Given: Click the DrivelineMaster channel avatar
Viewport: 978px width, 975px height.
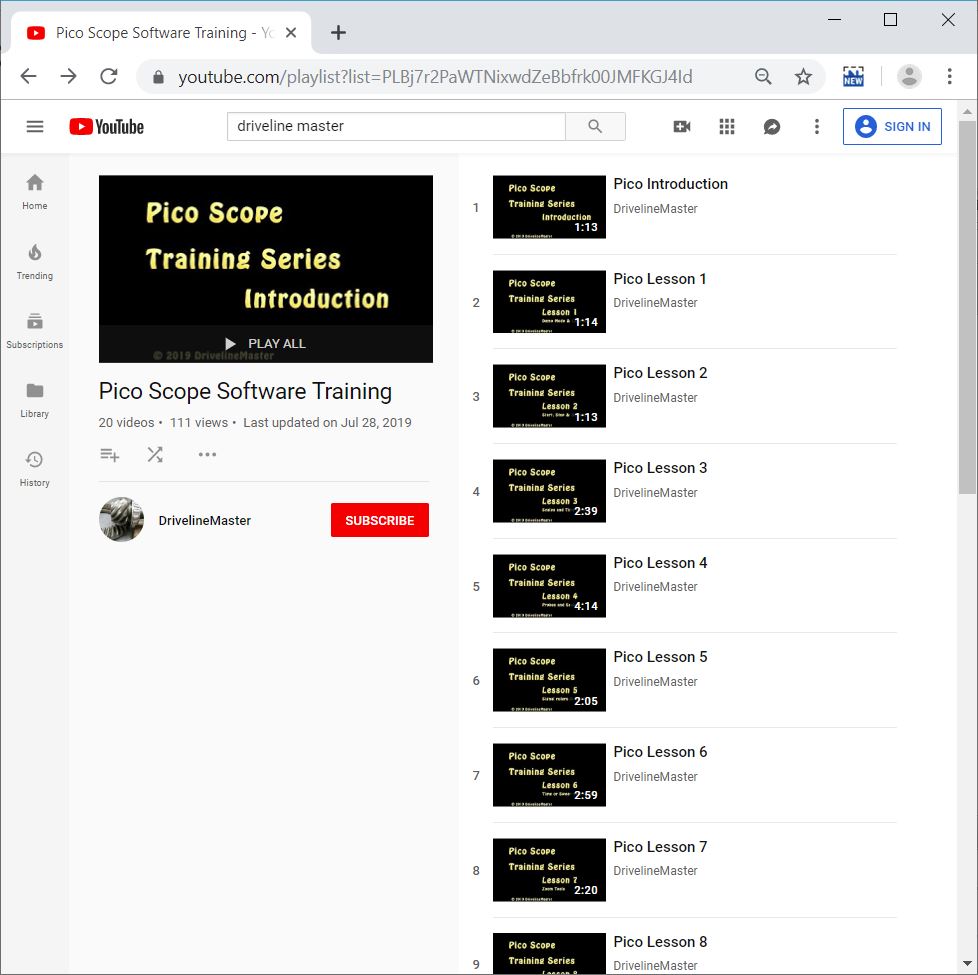Looking at the screenshot, I should [122, 520].
